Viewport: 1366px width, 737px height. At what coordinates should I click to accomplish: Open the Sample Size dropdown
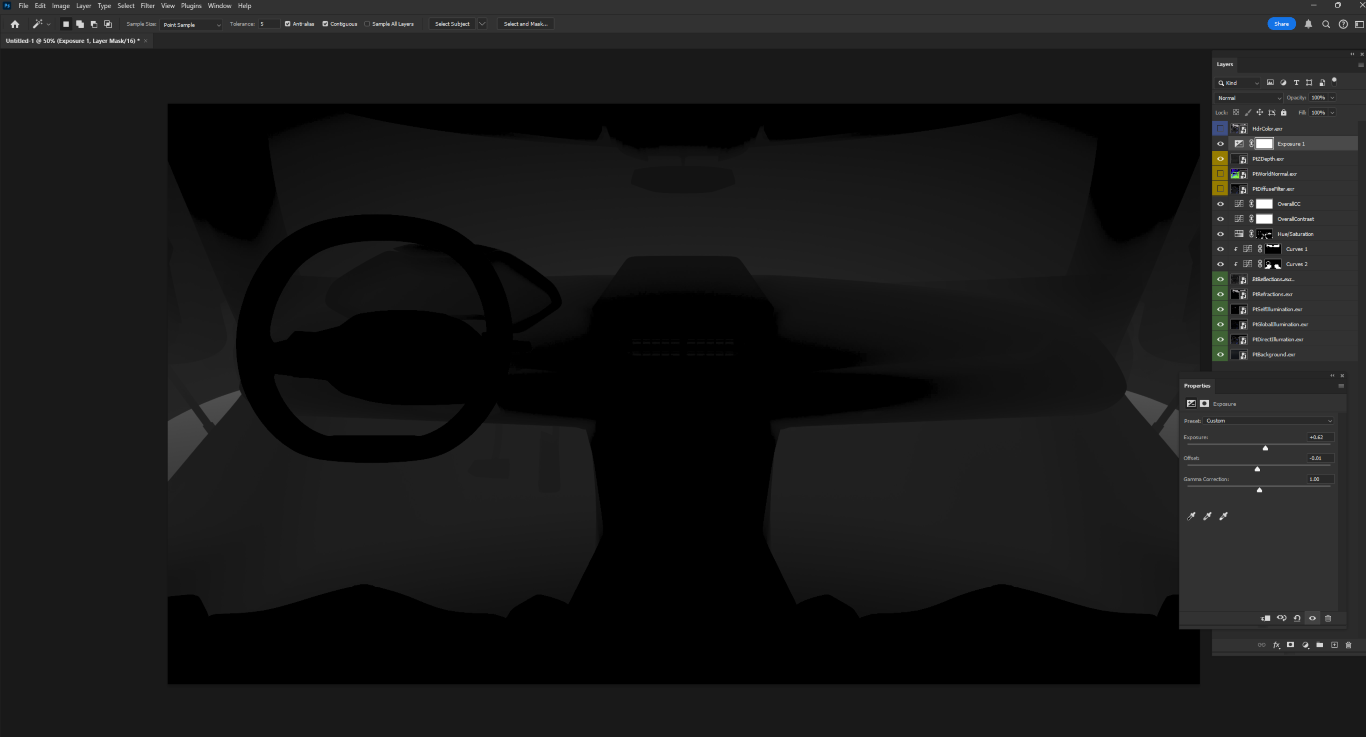pyautogui.click(x=191, y=24)
